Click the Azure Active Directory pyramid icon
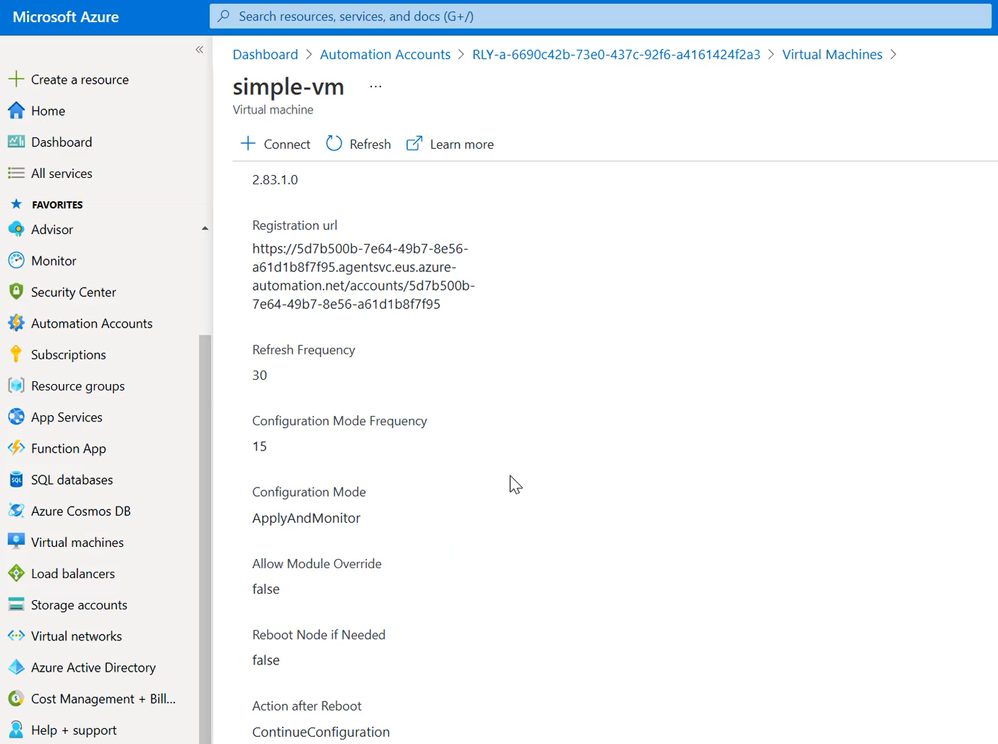 click(x=16, y=667)
